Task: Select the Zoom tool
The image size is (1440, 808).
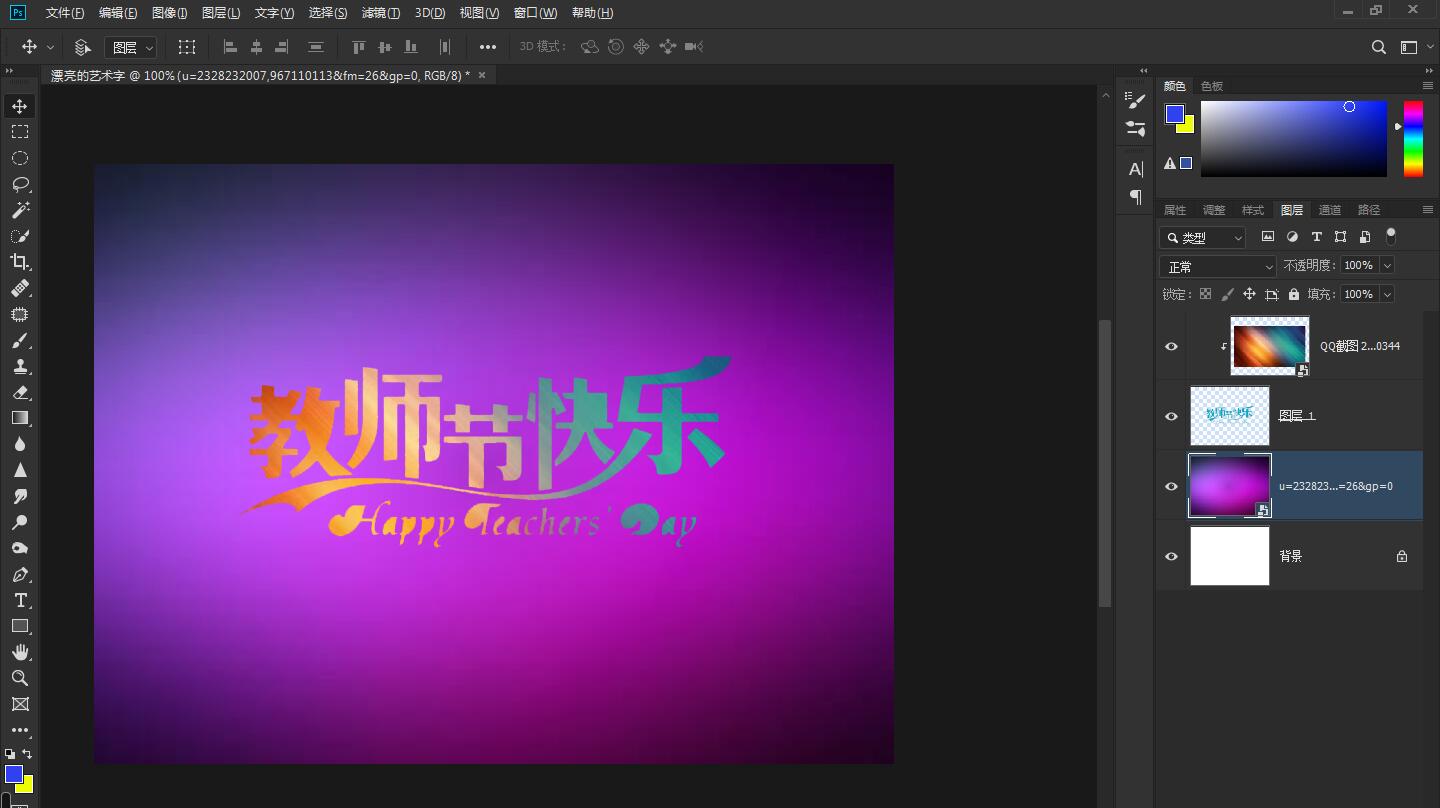Action: (x=19, y=678)
